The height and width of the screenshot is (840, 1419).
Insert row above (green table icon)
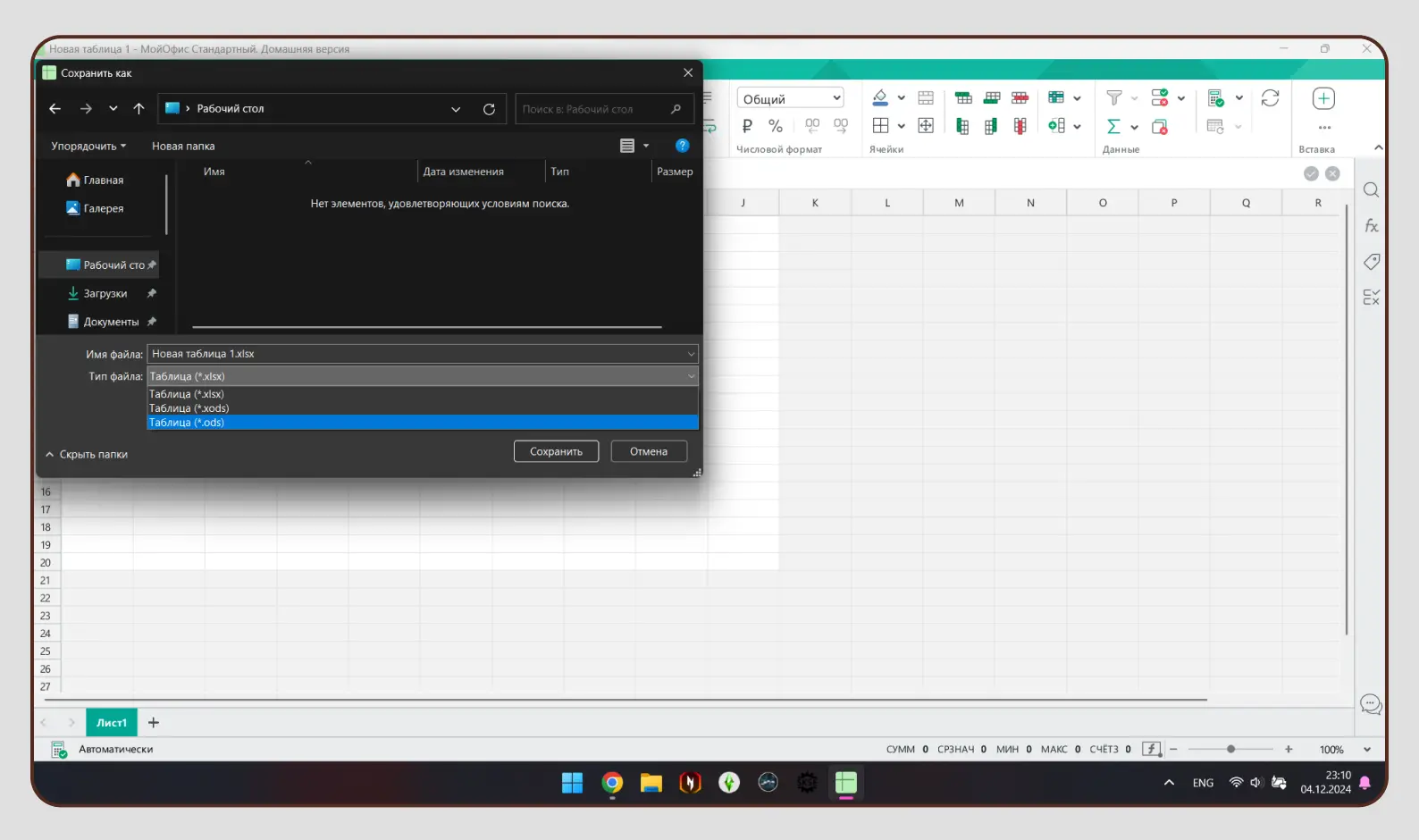[963, 97]
